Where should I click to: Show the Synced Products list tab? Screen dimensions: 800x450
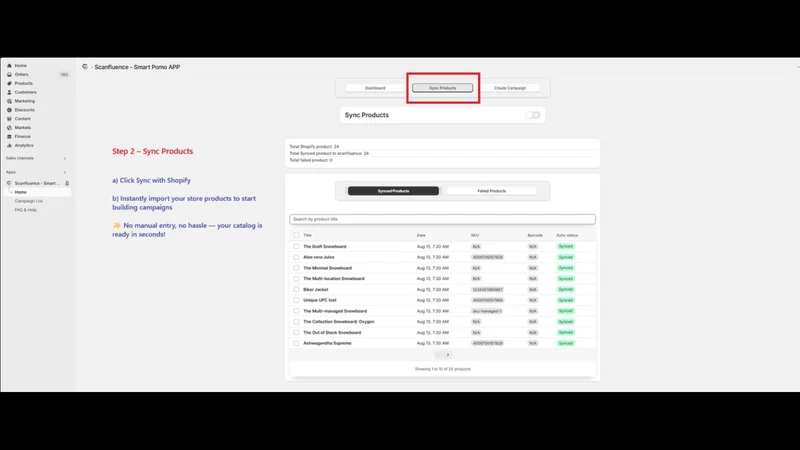point(393,191)
